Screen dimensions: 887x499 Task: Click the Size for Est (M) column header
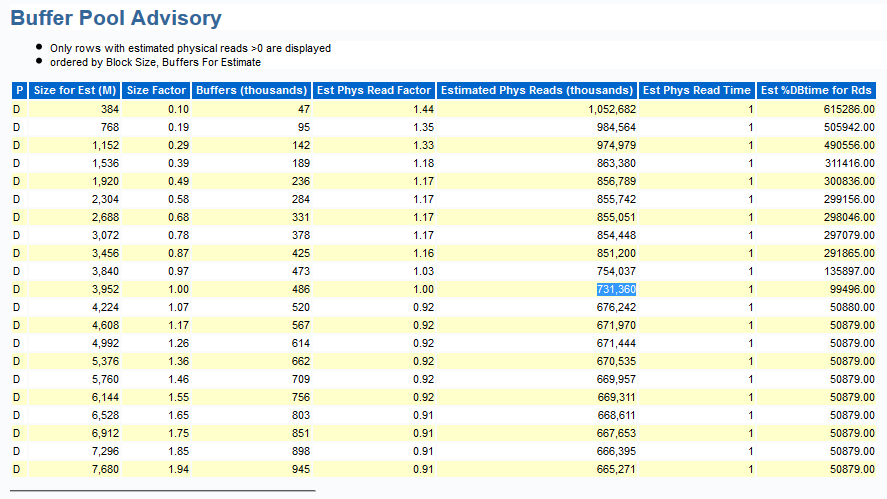[76, 90]
